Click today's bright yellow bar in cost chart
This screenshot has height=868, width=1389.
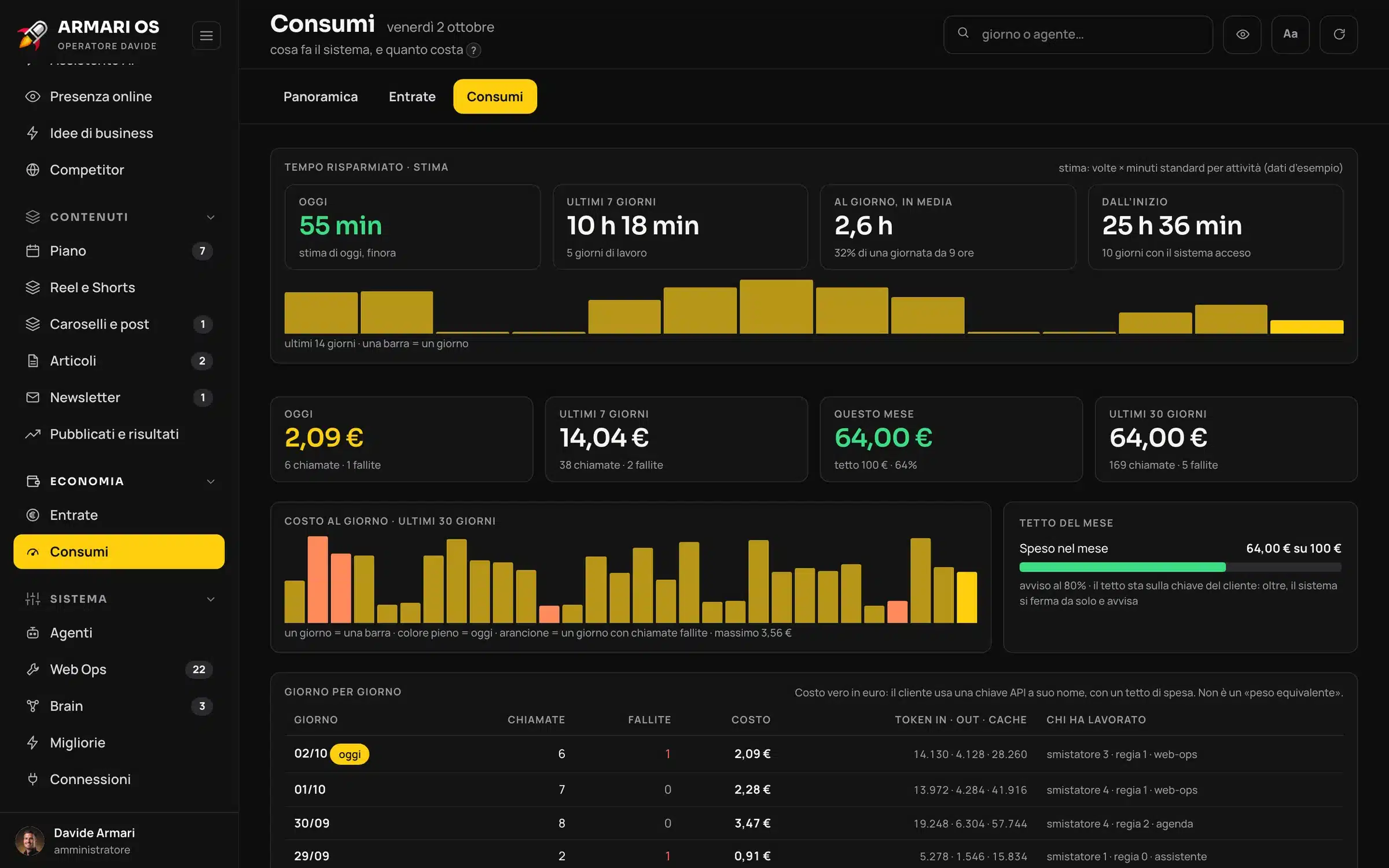click(967, 597)
